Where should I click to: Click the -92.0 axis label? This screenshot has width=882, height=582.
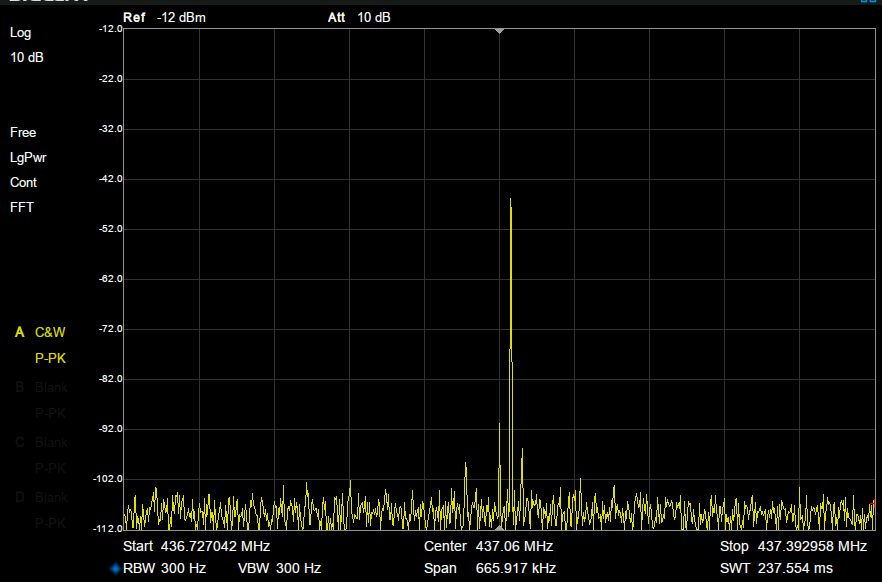(x=110, y=429)
